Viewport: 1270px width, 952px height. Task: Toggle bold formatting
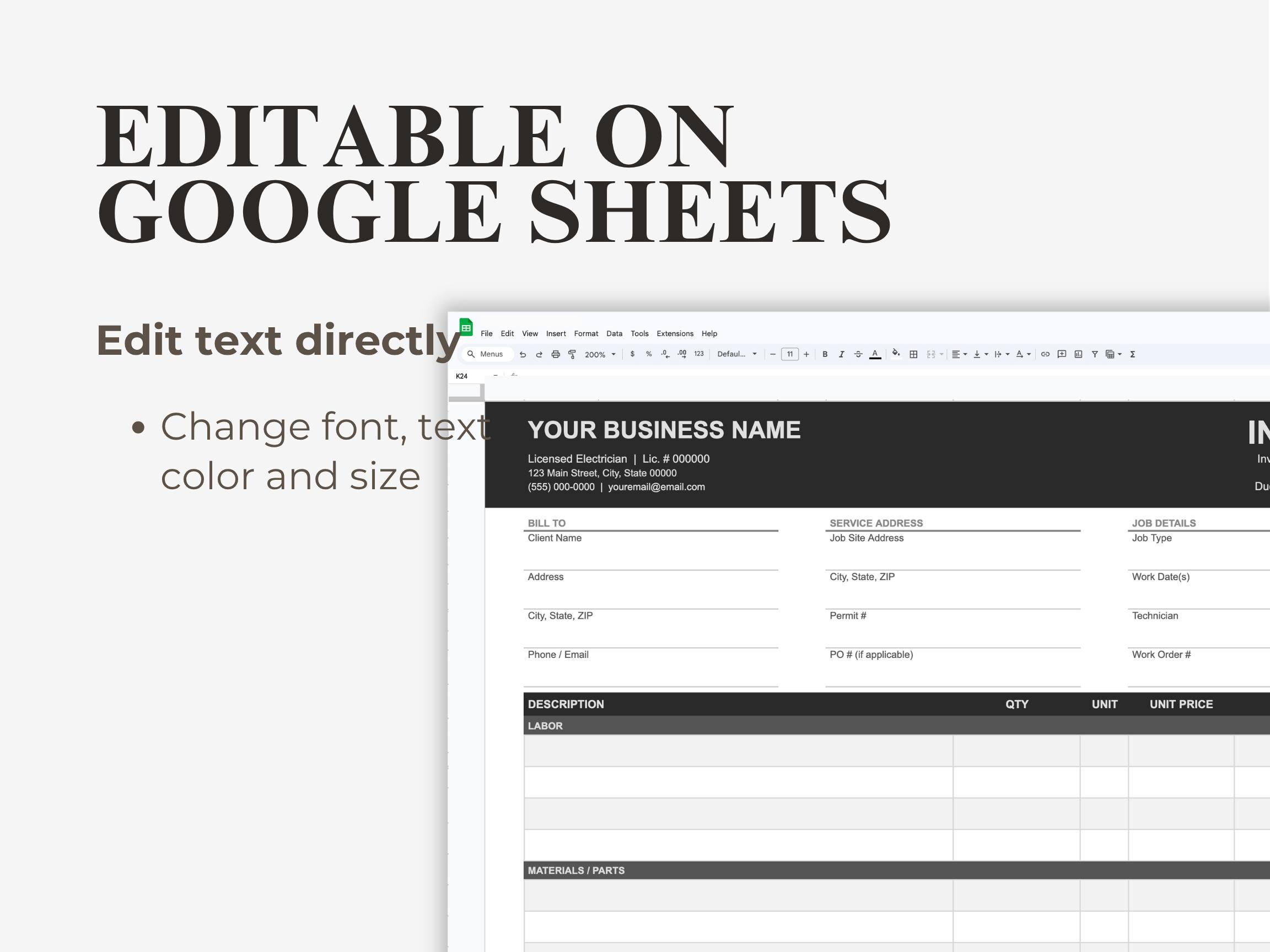pos(825,354)
